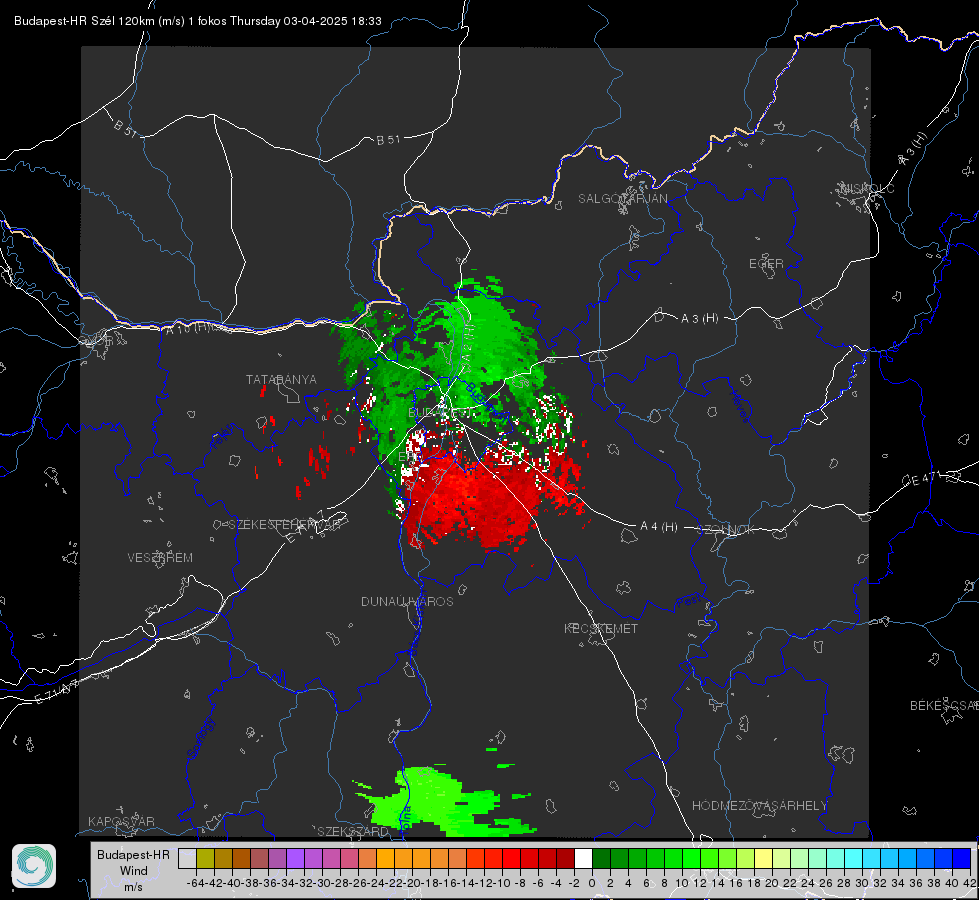Click the blue 'Somogy' county label

pyautogui.click(x=201, y=738)
